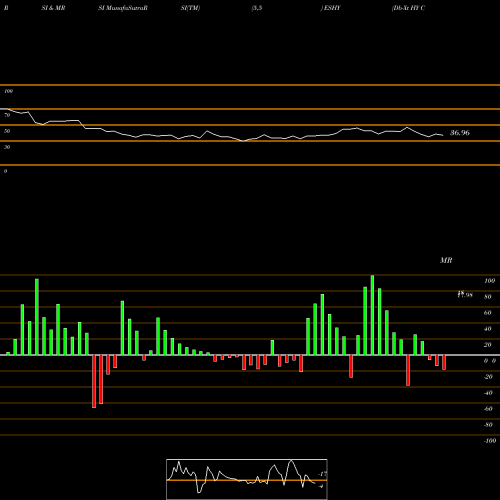Click the MR axis label -20

coord(488,377)
